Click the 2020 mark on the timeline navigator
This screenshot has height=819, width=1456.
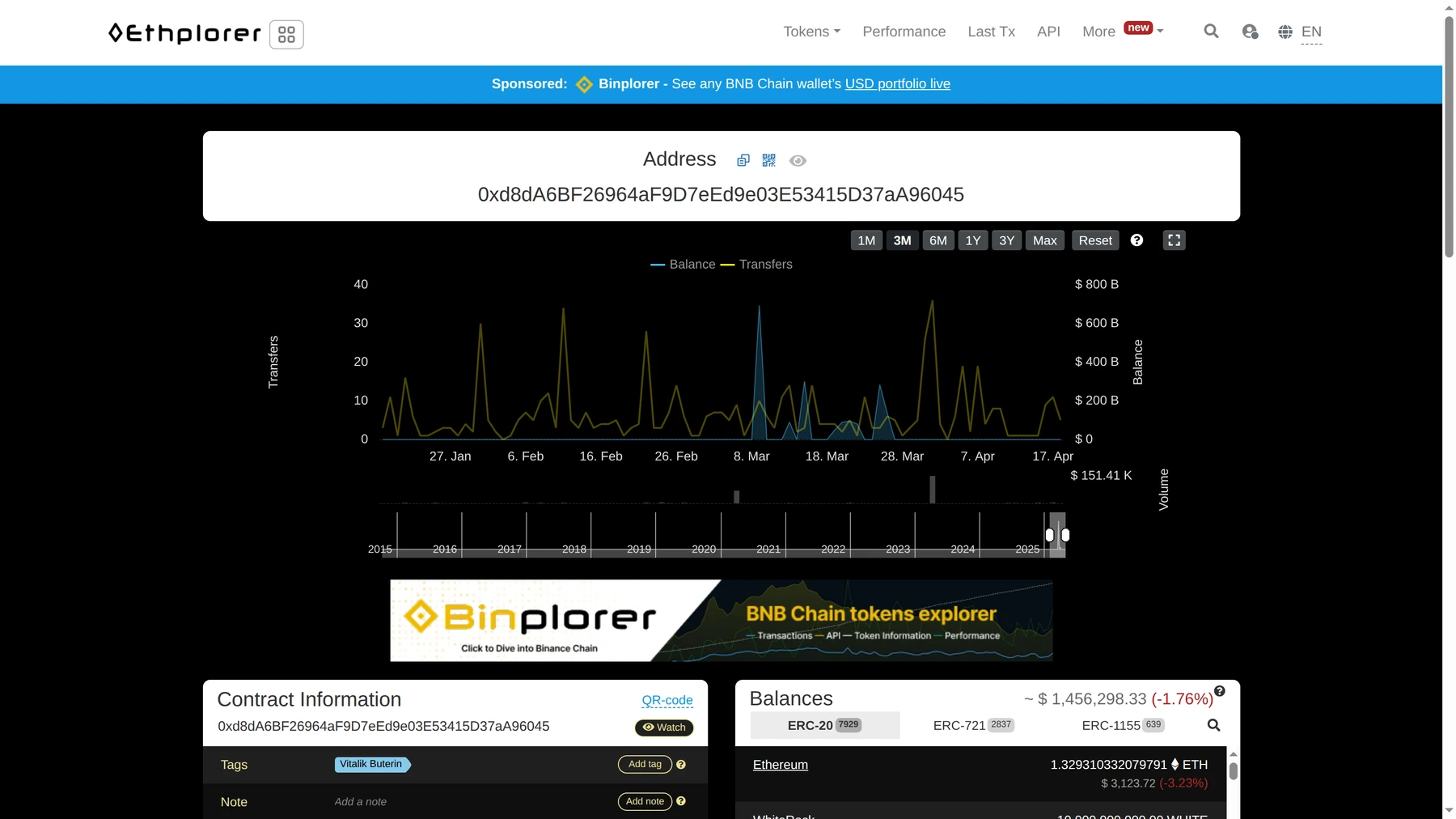[704, 549]
